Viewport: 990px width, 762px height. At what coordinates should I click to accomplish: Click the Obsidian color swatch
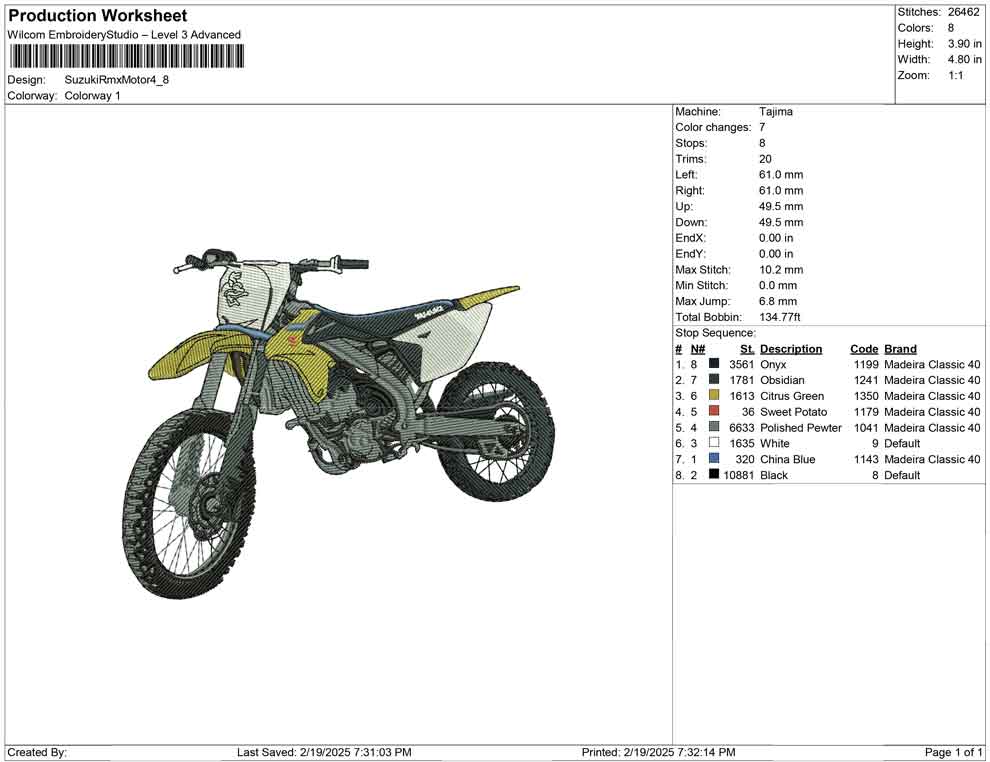click(713, 379)
